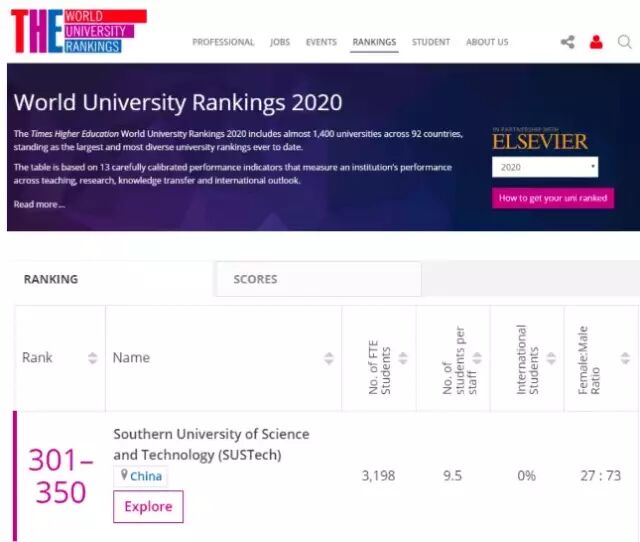Viewport: 640px width, 542px height.
Task: Sort by No. of FTE Students arrows
Action: pos(403,358)
